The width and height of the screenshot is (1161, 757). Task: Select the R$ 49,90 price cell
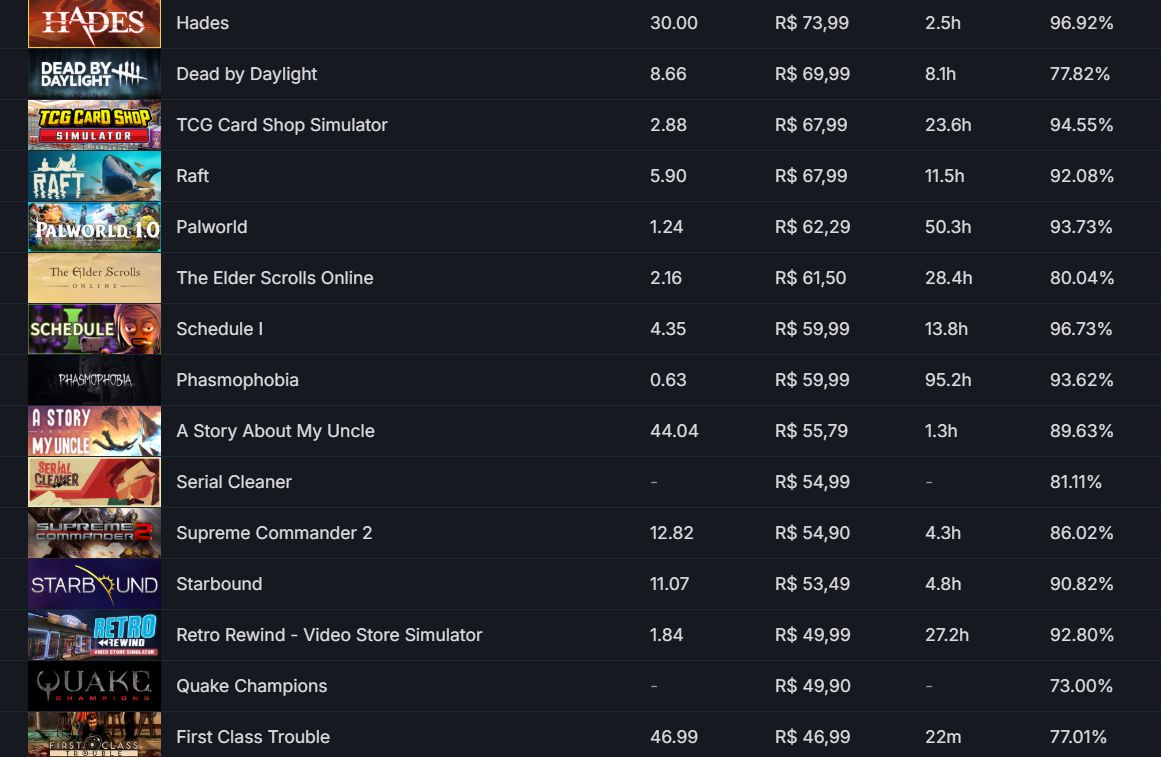pos(812,686)
